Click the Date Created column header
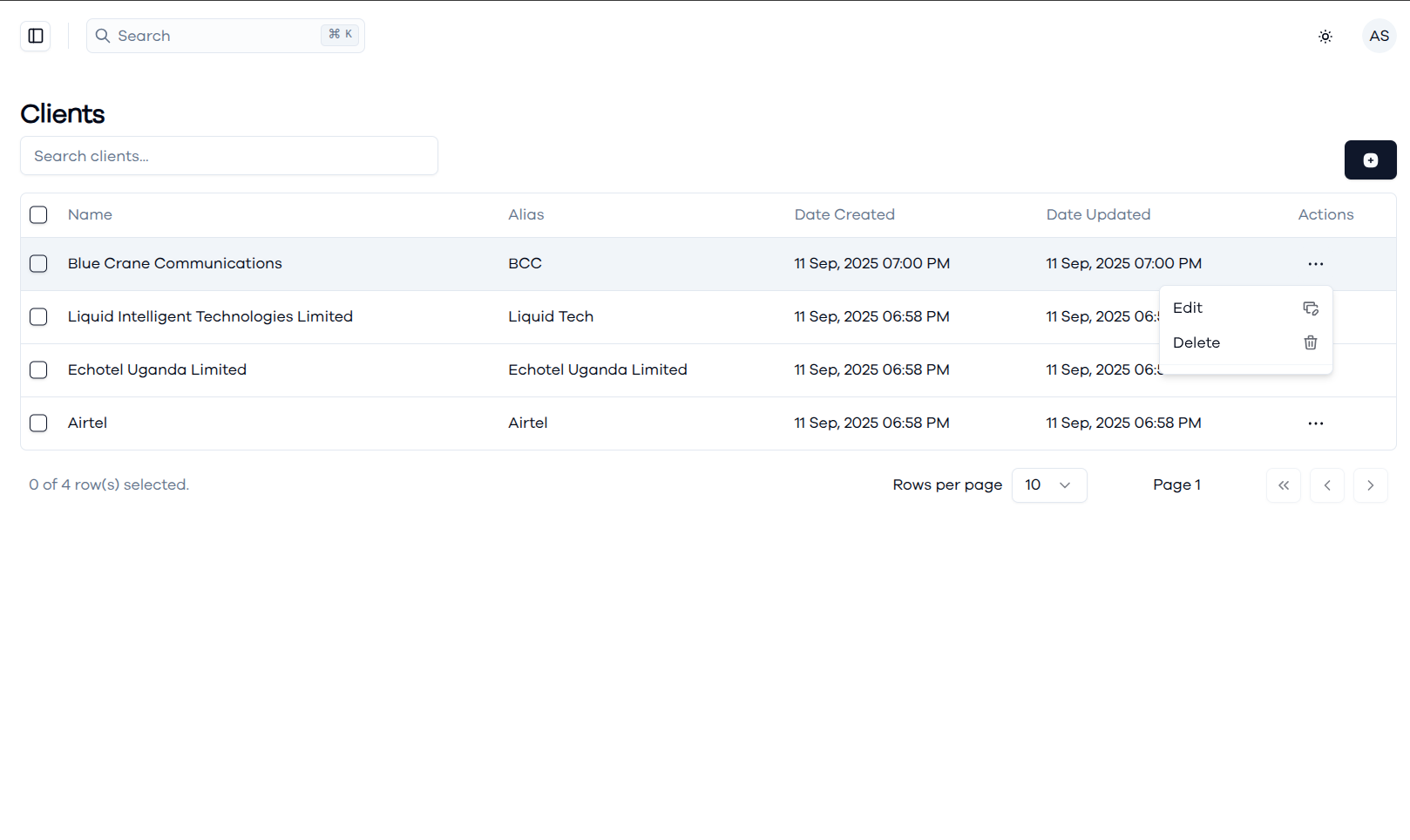Screen dimensions: 1410x840 (x=844, y=214)
